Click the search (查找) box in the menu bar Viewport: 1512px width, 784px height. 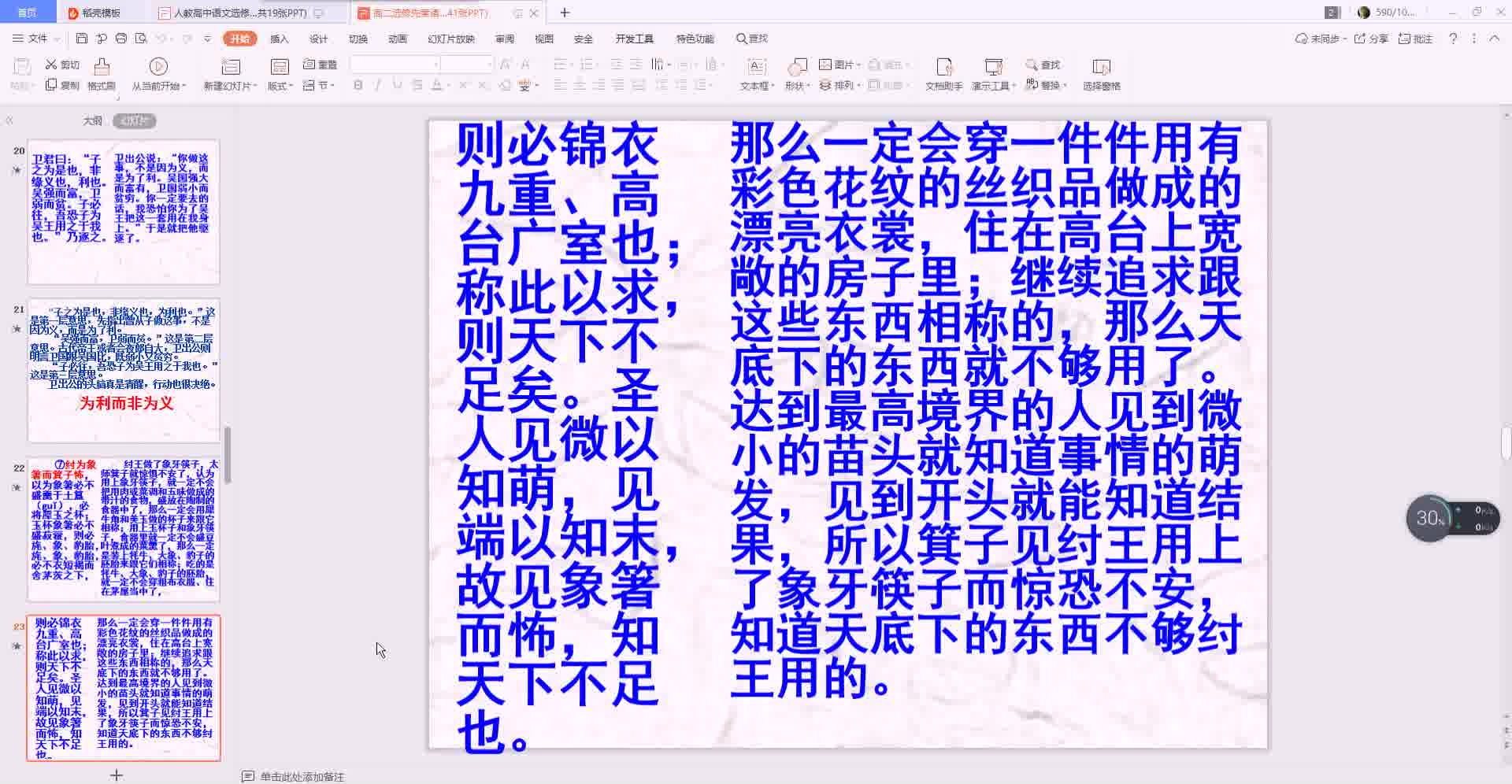click(x=752, y=39)
